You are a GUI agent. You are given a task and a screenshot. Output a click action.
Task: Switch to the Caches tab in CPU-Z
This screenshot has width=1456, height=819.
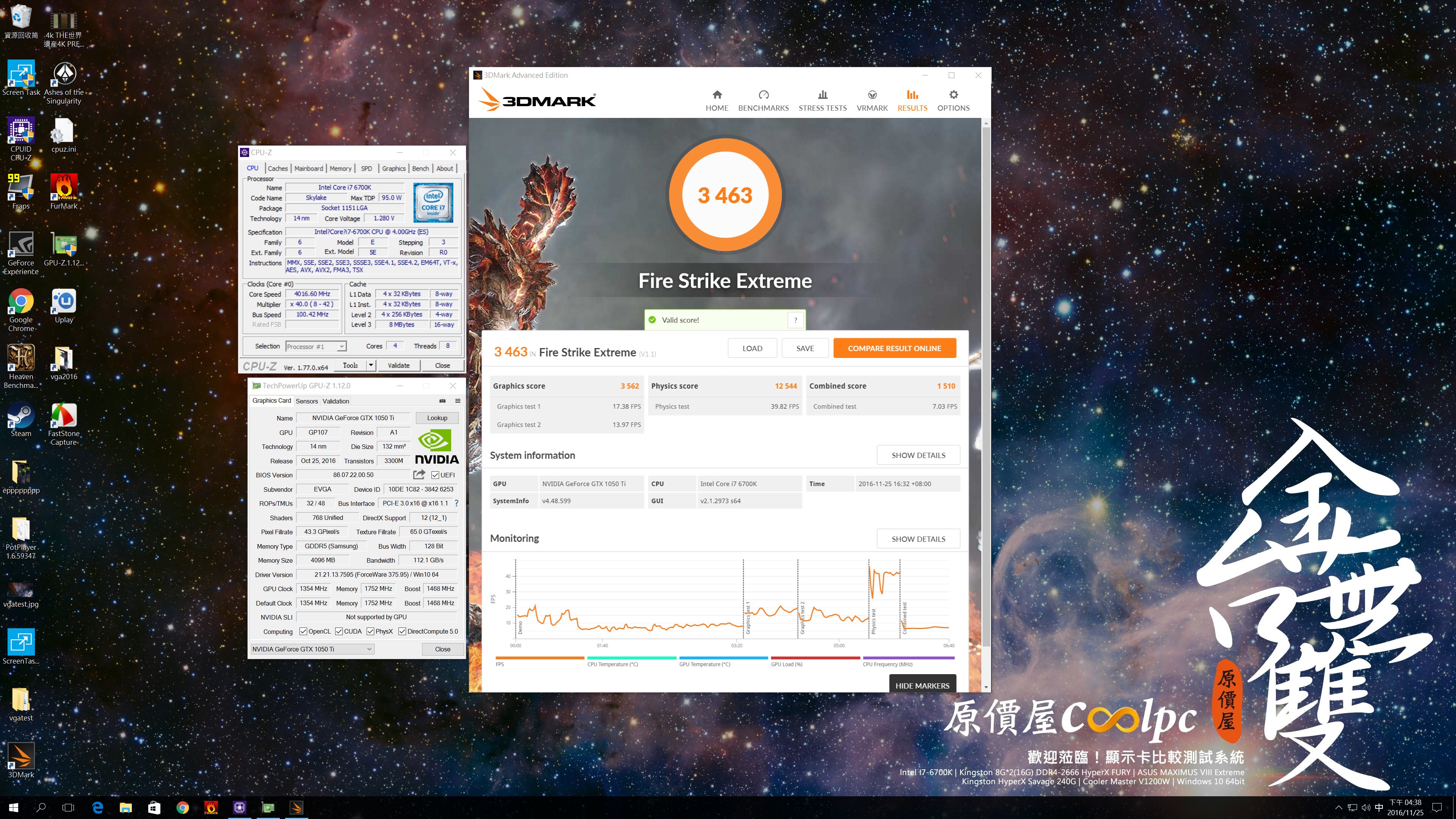click(x=278, y=168)
